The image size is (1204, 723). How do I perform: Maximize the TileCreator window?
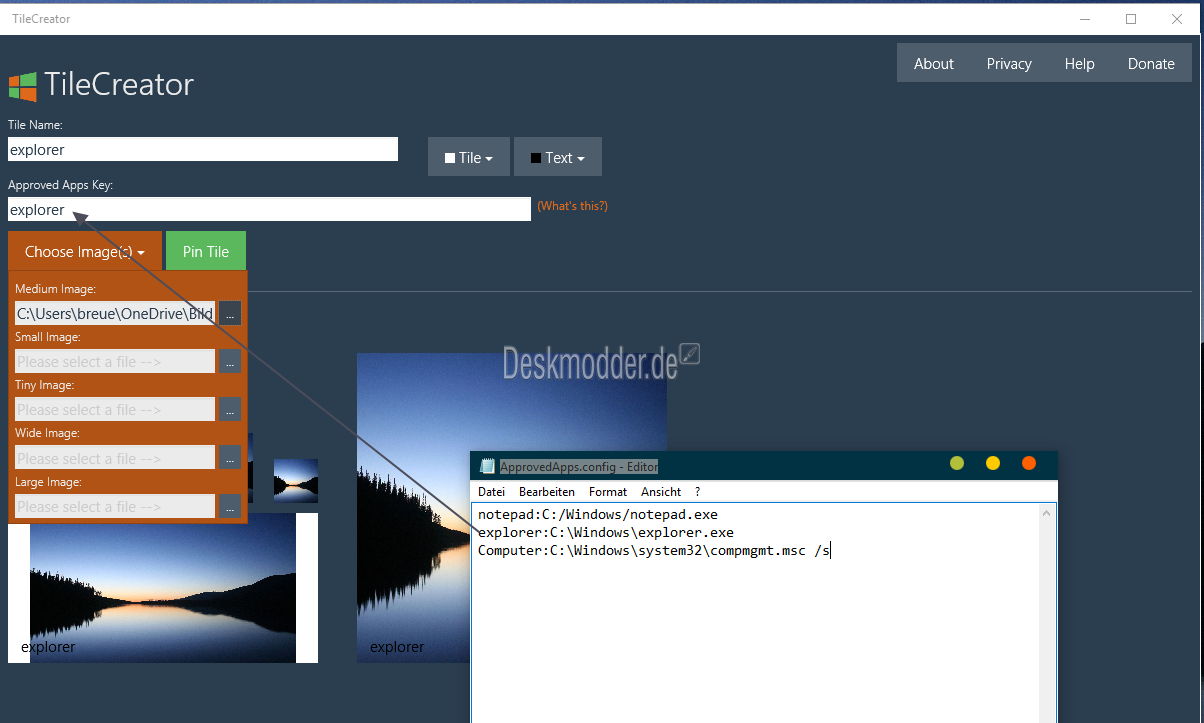(x=1131, y=18)
